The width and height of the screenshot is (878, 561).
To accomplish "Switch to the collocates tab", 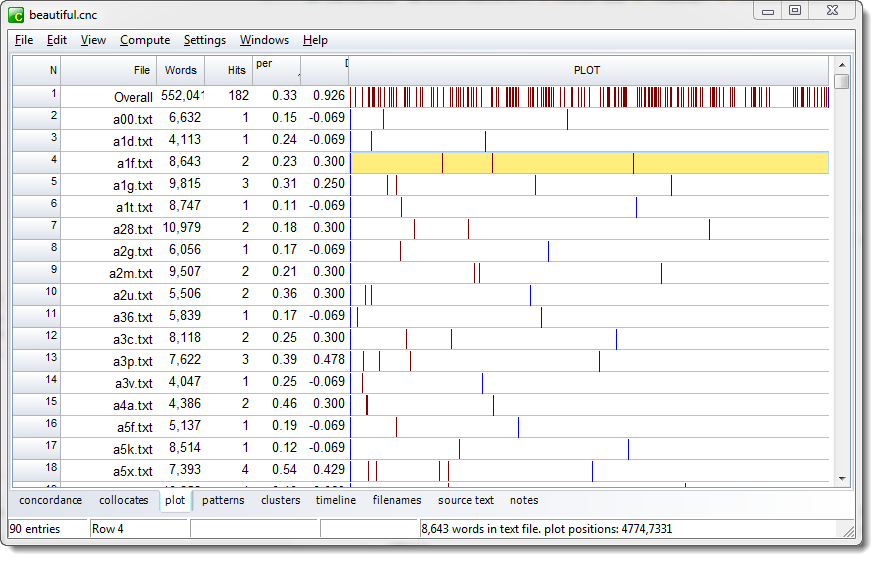I will (124, 500).
